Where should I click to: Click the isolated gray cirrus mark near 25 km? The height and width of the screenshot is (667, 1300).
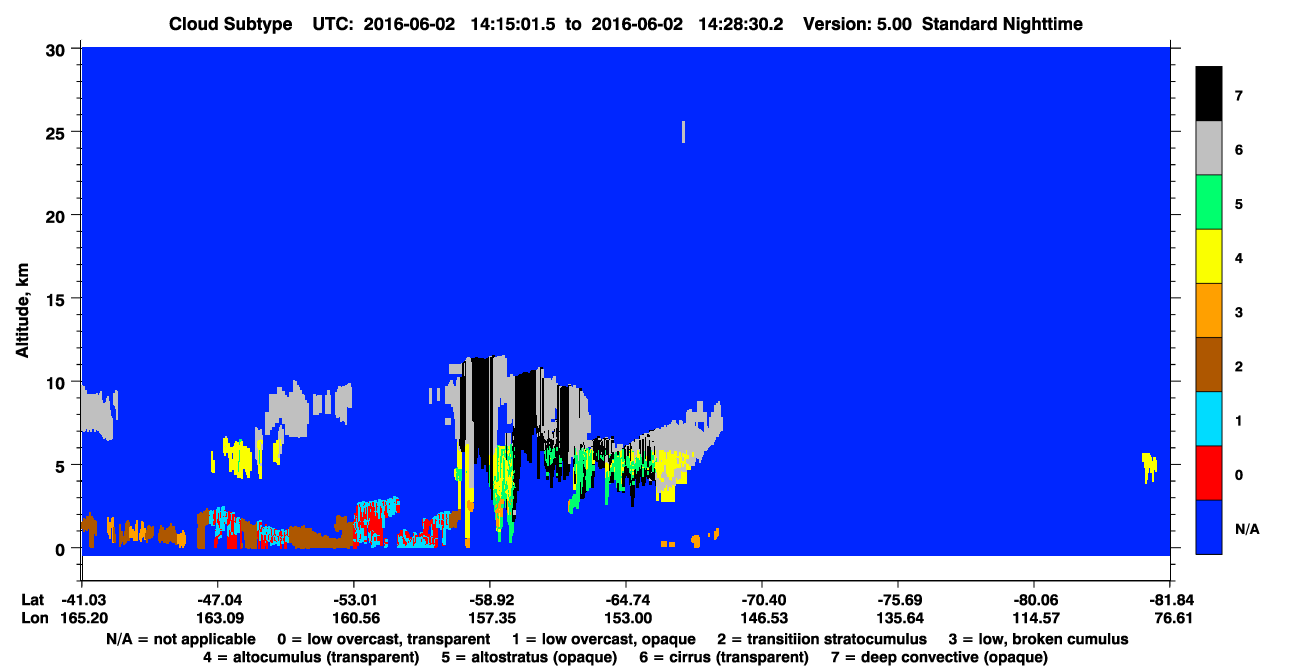pos(684,132)
